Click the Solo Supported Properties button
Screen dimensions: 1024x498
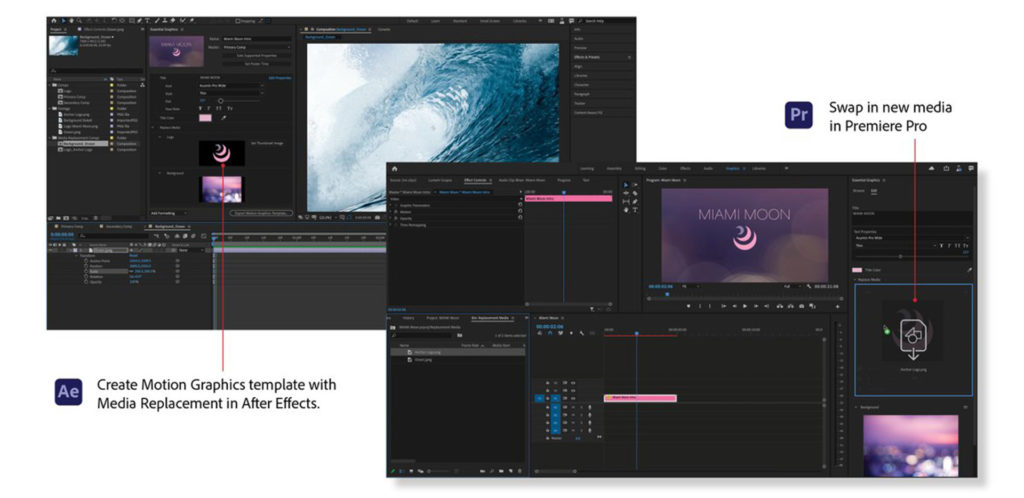(257, 55)
